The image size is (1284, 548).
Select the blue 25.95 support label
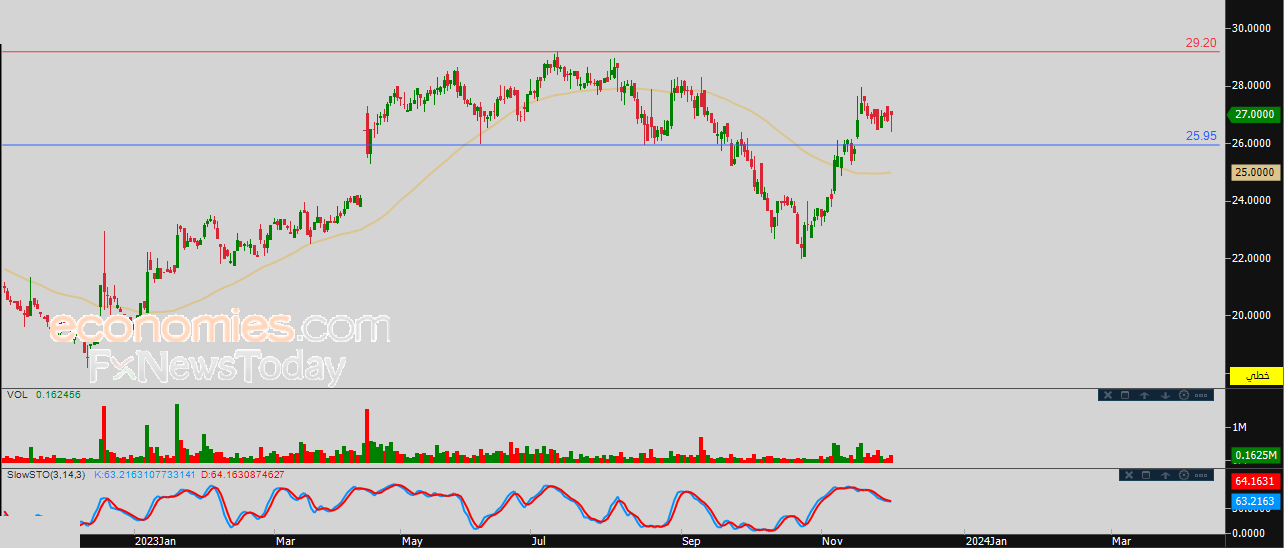[1201, 135]
